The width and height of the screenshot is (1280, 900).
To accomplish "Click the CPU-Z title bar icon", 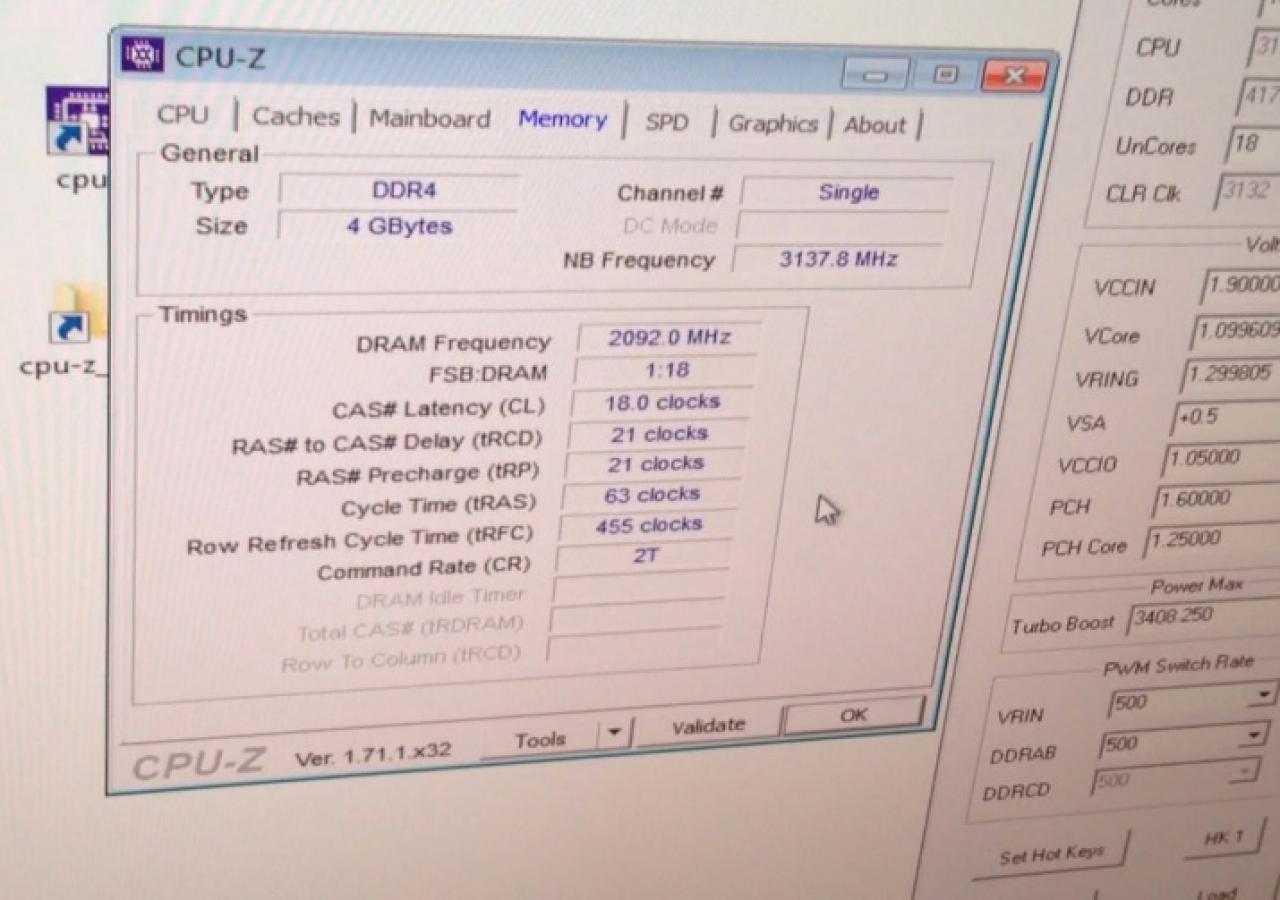I will [x=142, y=54].
